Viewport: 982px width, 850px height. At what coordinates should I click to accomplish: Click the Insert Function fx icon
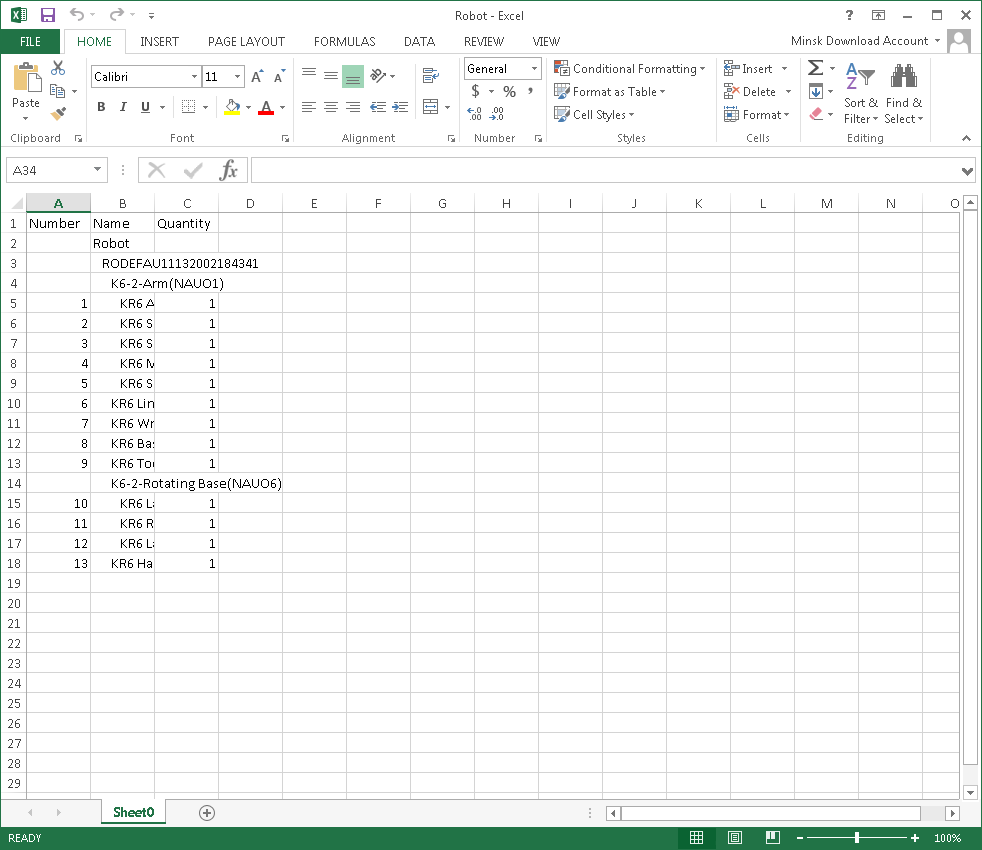(x=229, y=170)
